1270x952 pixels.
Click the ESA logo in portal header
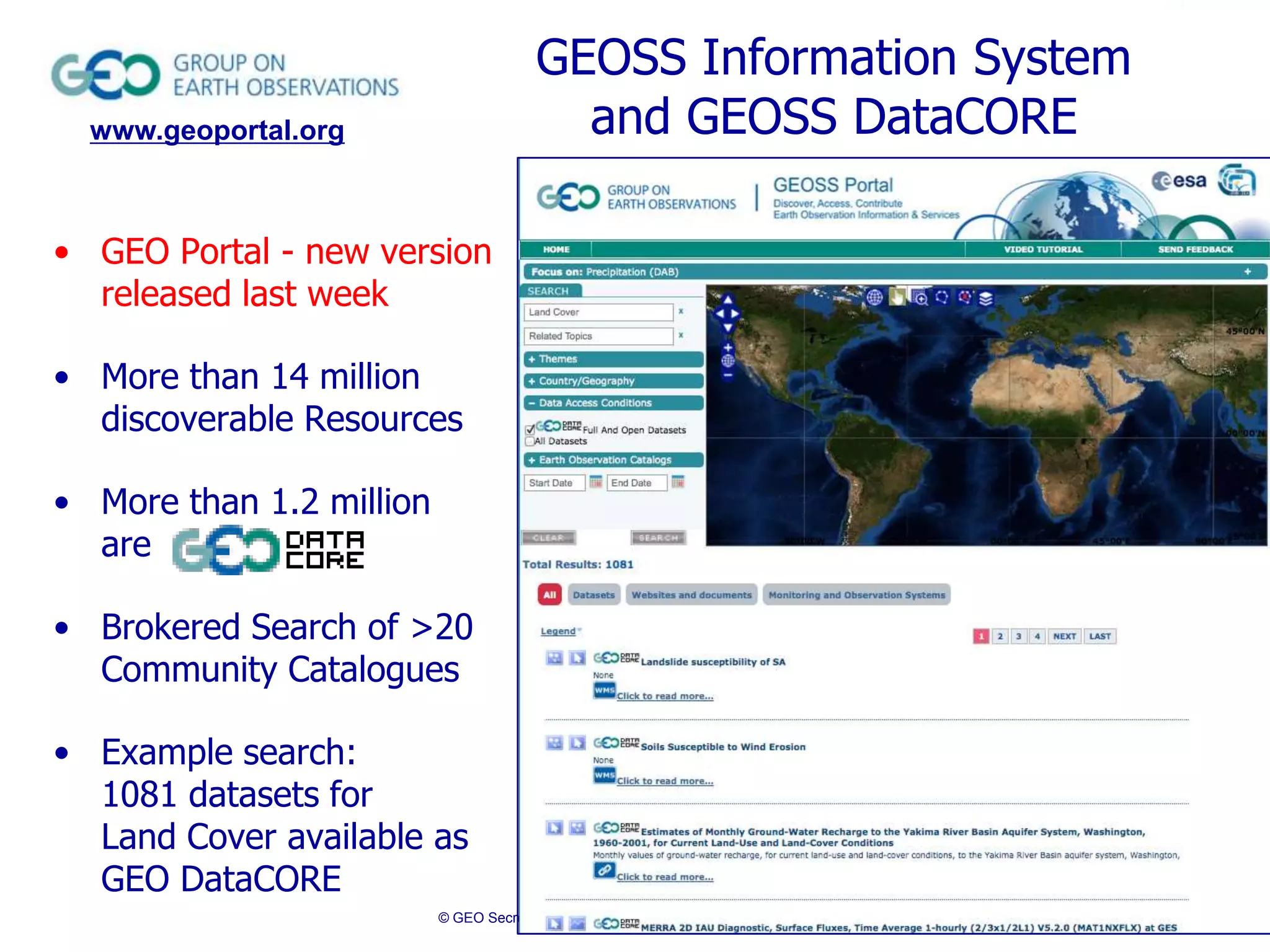click(x=1179, y=181)
